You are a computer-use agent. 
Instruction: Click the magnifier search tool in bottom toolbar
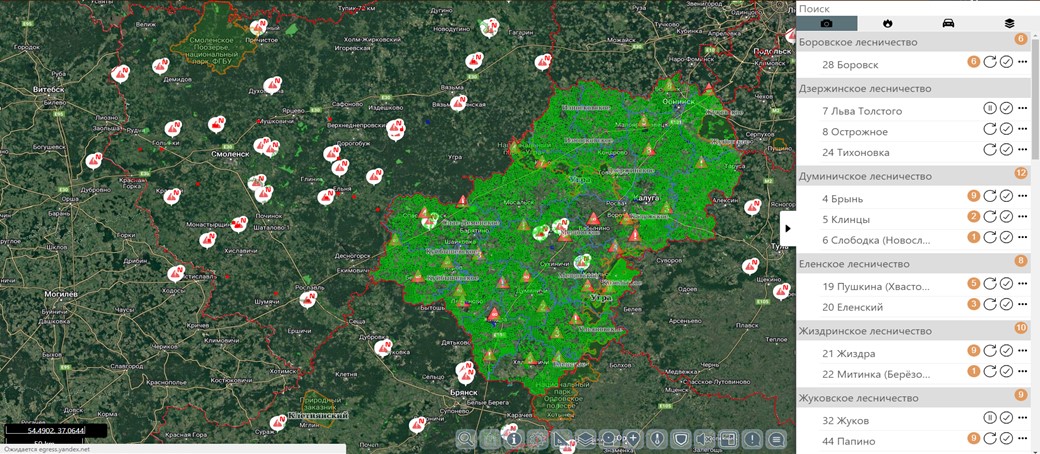466,438
